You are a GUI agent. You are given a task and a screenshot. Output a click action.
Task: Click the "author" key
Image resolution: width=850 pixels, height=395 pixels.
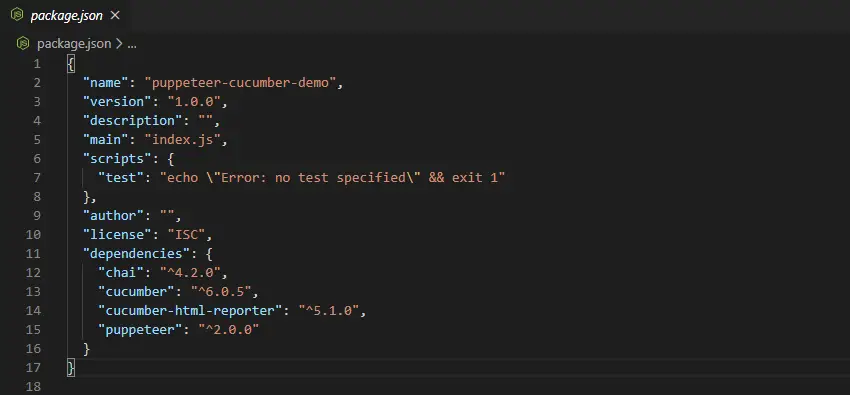(113, 216)
